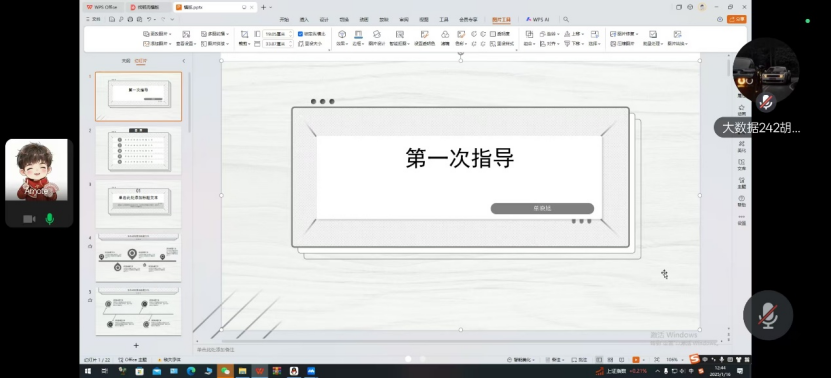The image size is (831, 378).
Task: Click the 清晰 sharpen picture icon
Action: click(x=445, y=35)
